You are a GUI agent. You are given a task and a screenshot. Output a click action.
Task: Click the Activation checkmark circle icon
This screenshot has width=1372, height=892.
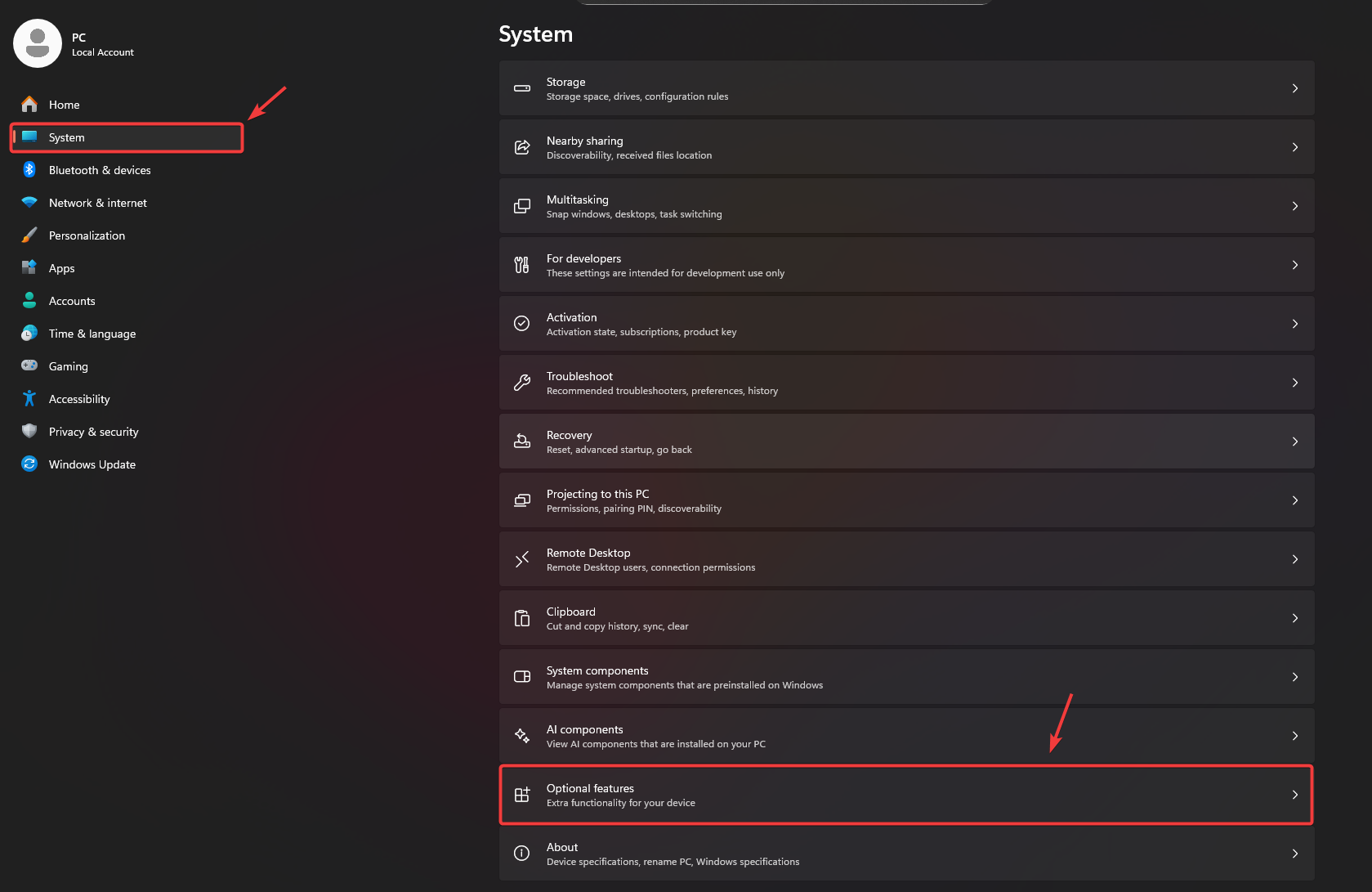click(x=521, y=324)
